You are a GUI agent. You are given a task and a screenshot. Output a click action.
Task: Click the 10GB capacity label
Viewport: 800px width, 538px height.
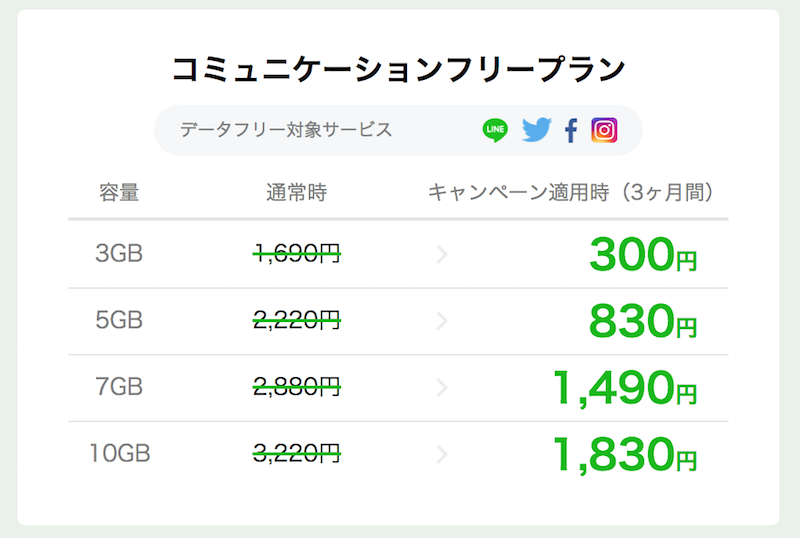[x=119, y=454]
